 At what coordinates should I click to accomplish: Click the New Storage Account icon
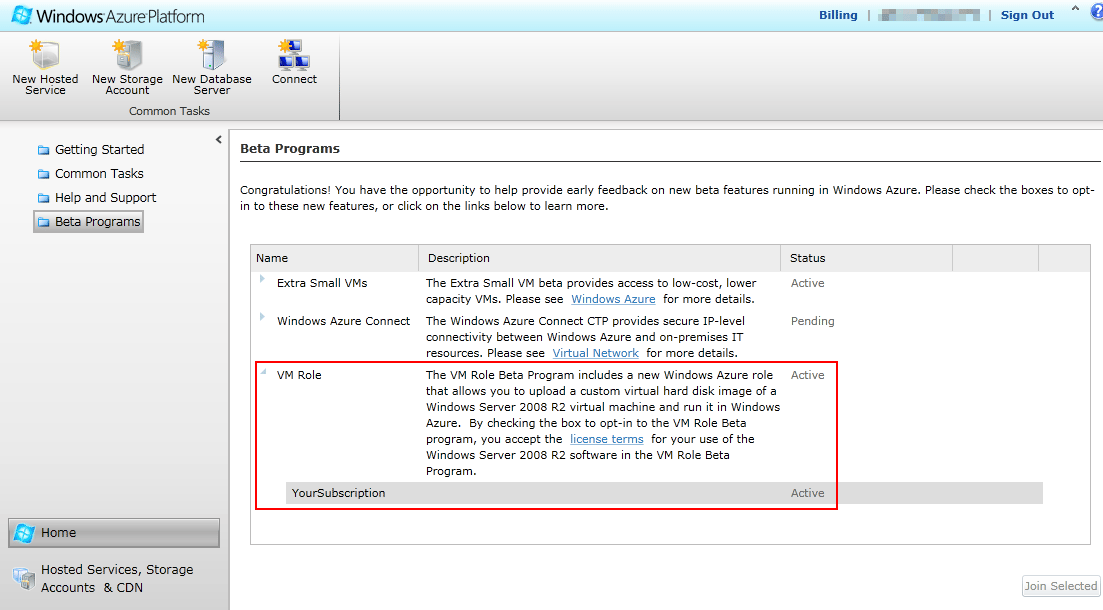click(127, 54)
